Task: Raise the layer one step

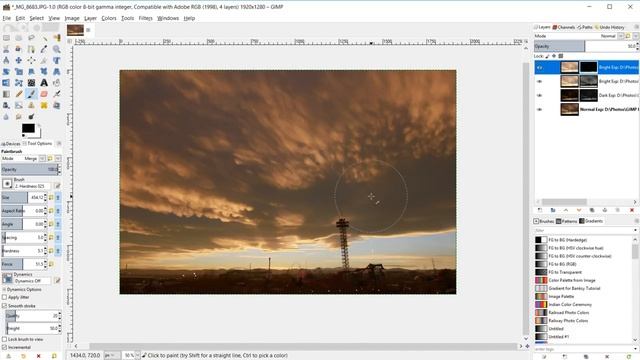Action: point(566,210)
